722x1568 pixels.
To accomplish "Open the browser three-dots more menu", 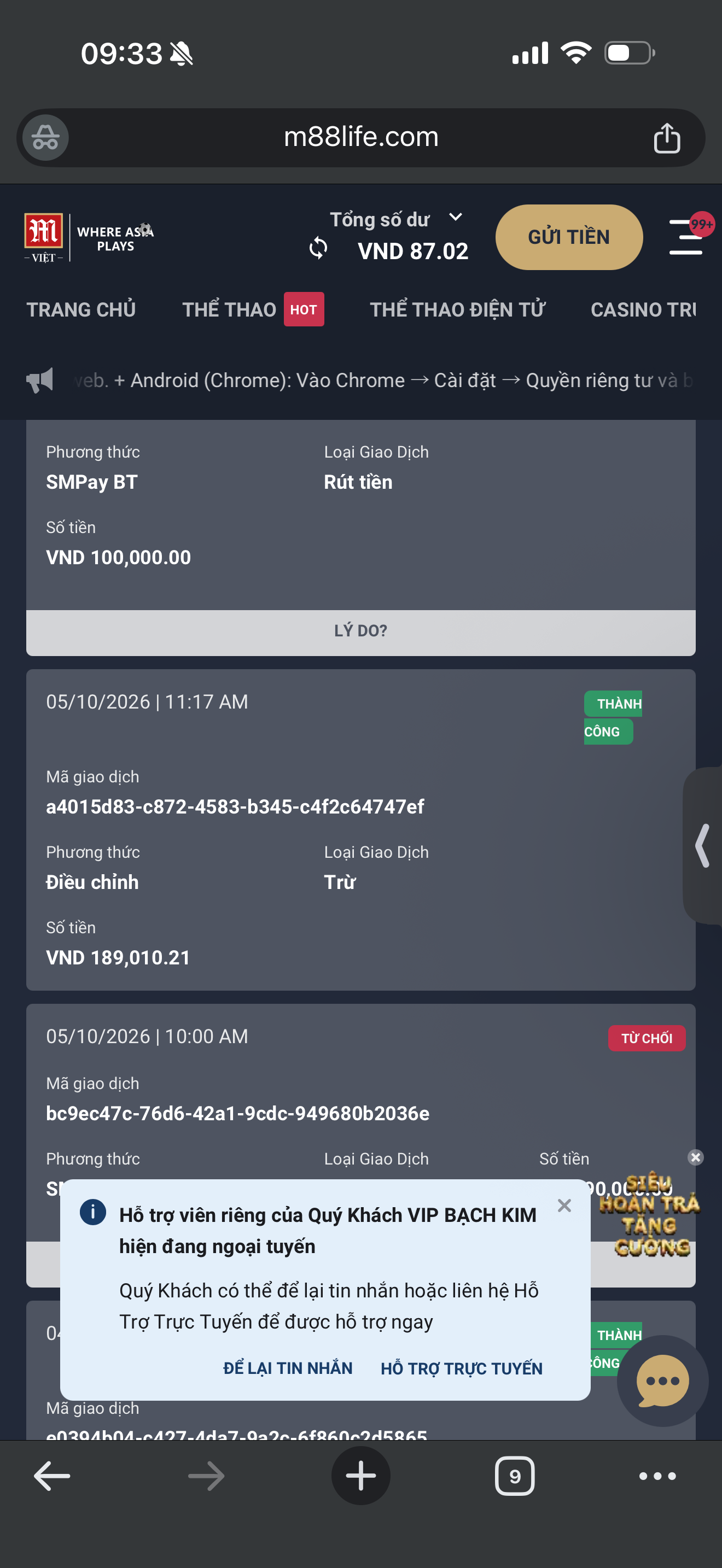I will 657,1476.
